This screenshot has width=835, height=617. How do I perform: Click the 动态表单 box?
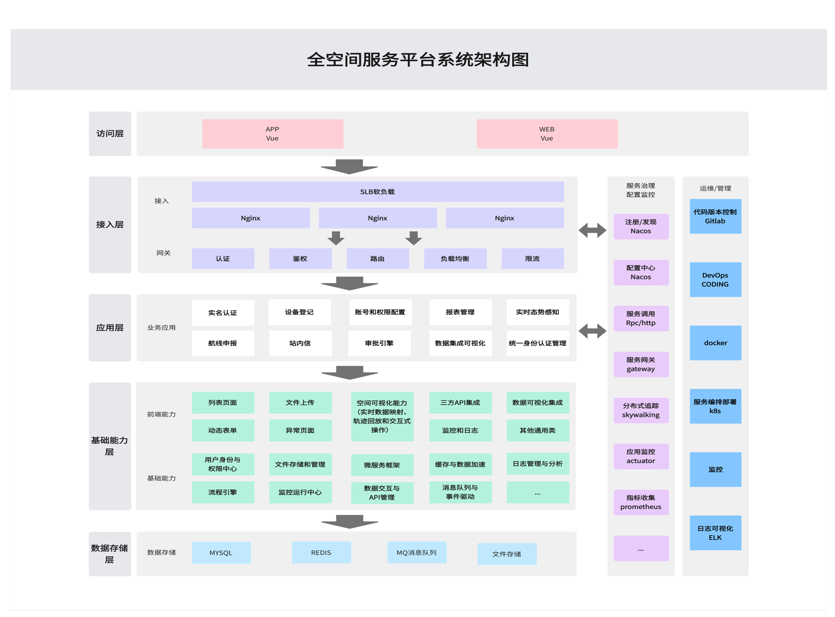coord(223,430)
